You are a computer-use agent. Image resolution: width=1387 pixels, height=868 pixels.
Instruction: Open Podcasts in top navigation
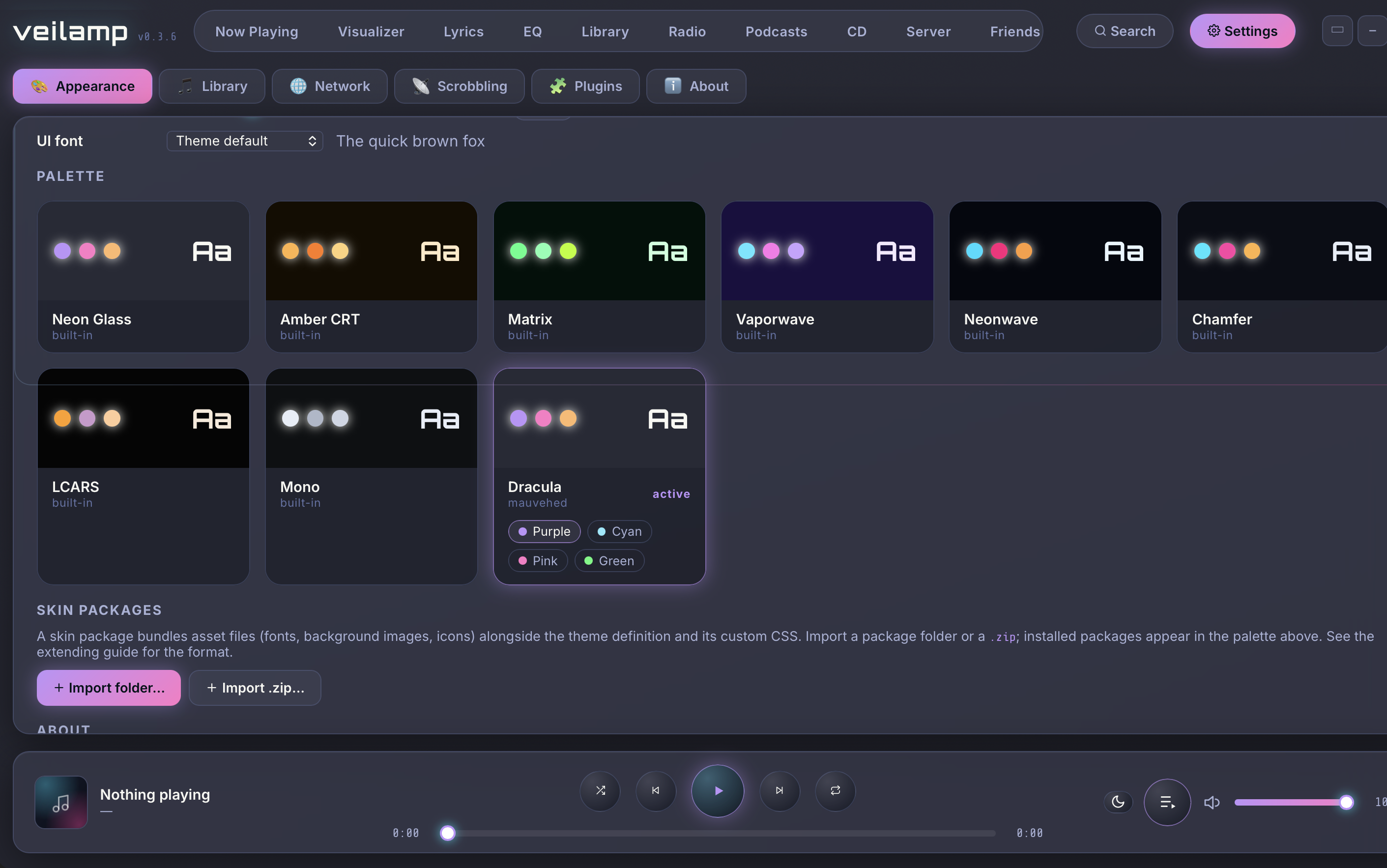pyautogui.click(x=776, y=31)
